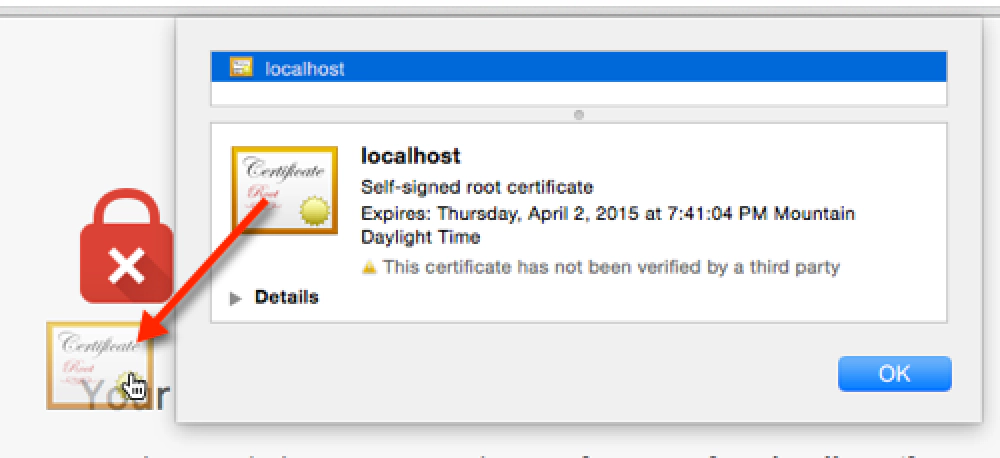This screenshot has width=1000, height=458.
Task: Click the faded certificate image under the cursor
Action: 100,365
